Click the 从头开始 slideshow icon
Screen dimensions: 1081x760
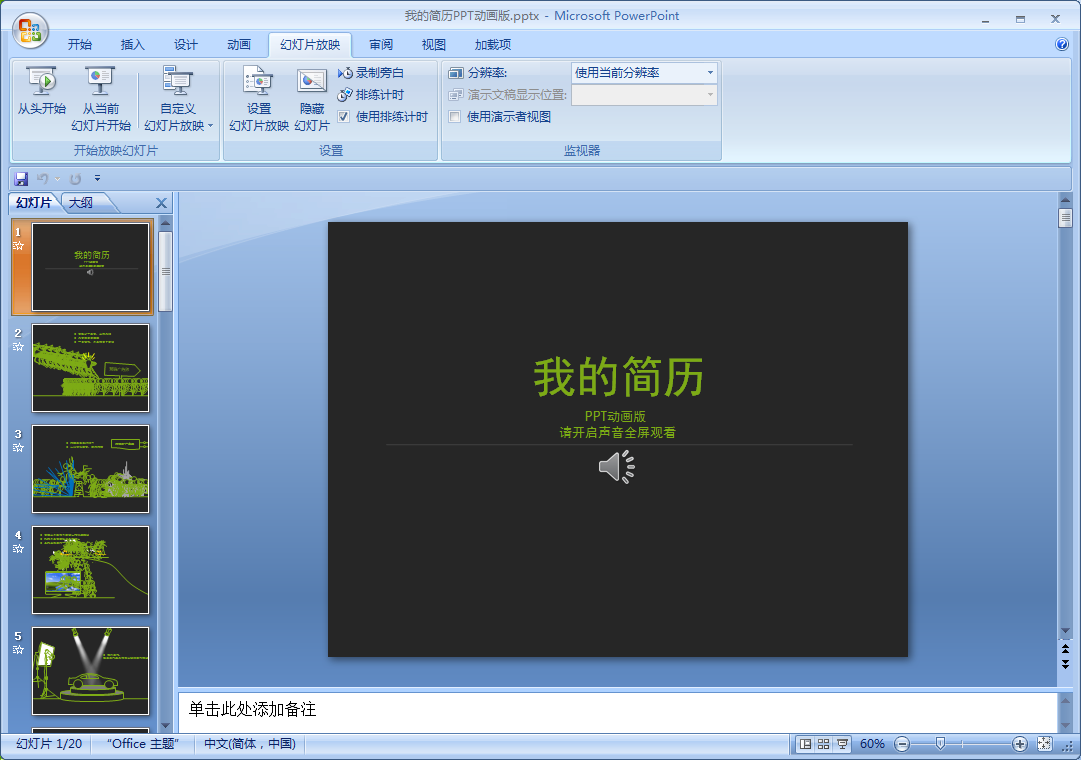(42, 82)
